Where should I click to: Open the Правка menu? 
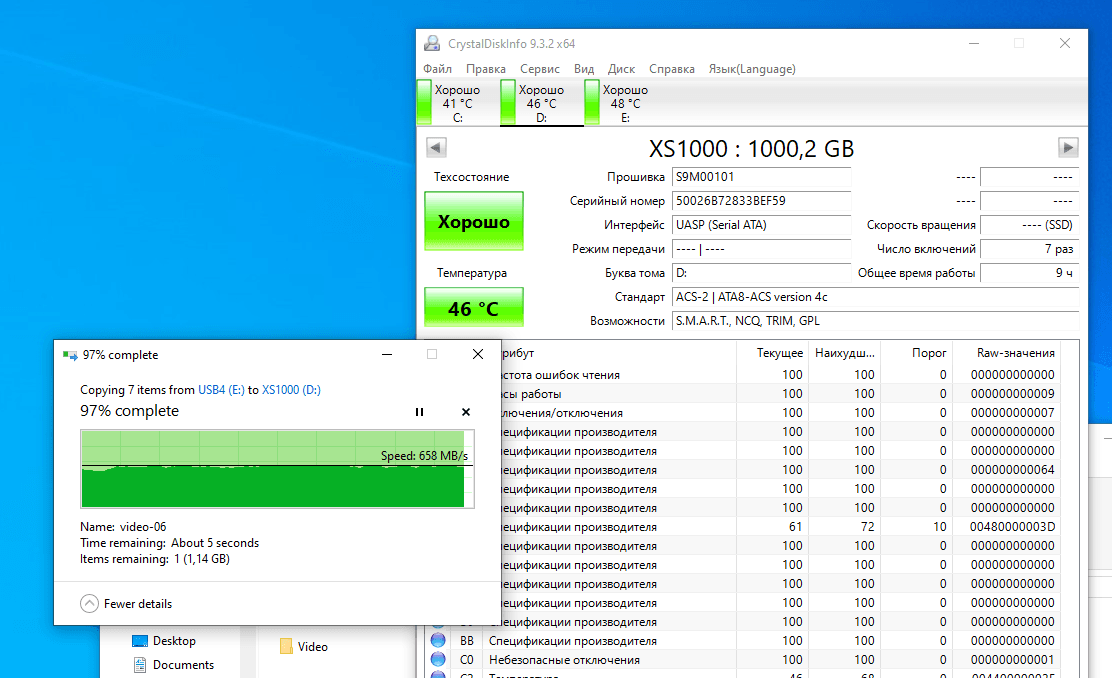(x=486, y=69)
